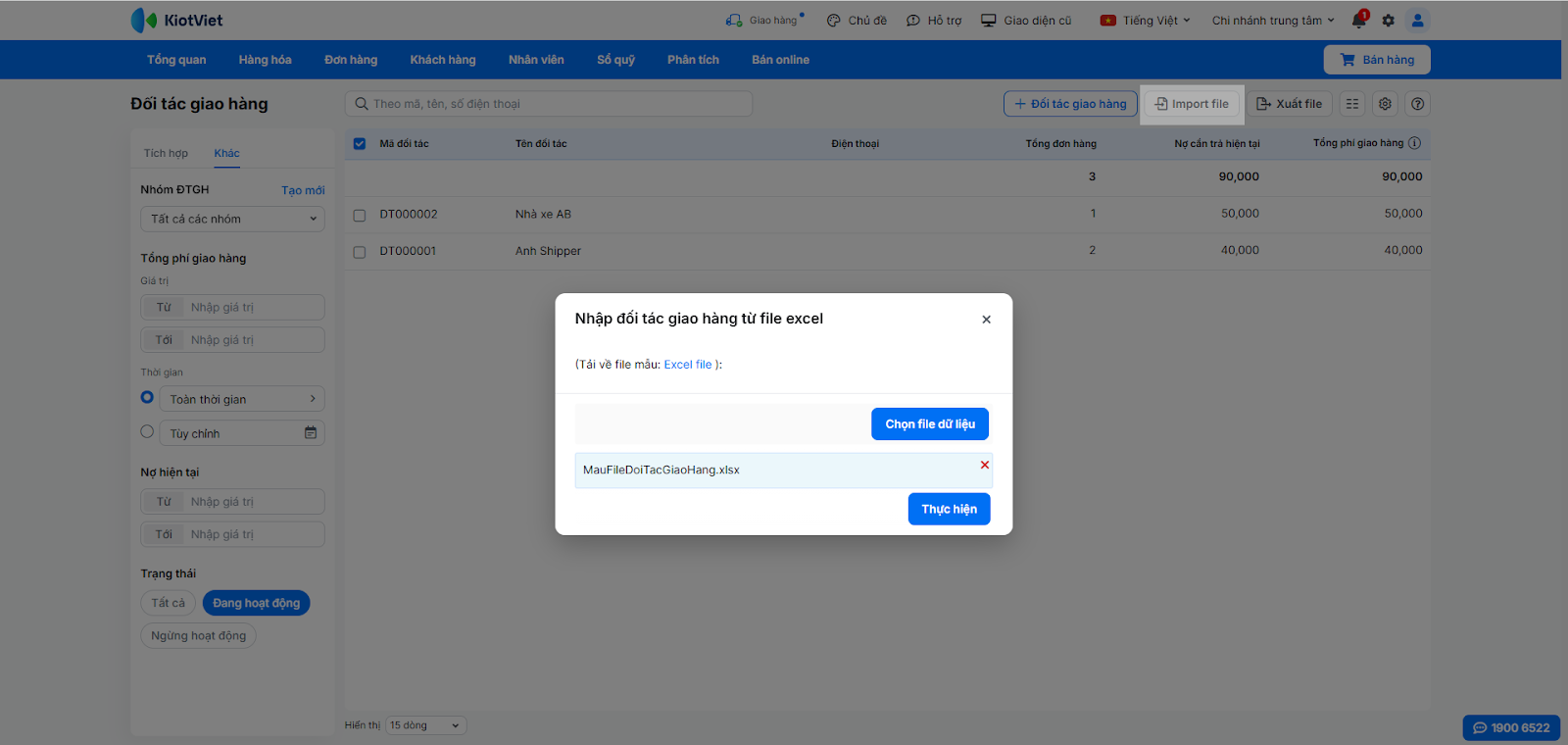Click Xuất file export button
This screenshot has height=745, width=1568.
click(1290, 104)
